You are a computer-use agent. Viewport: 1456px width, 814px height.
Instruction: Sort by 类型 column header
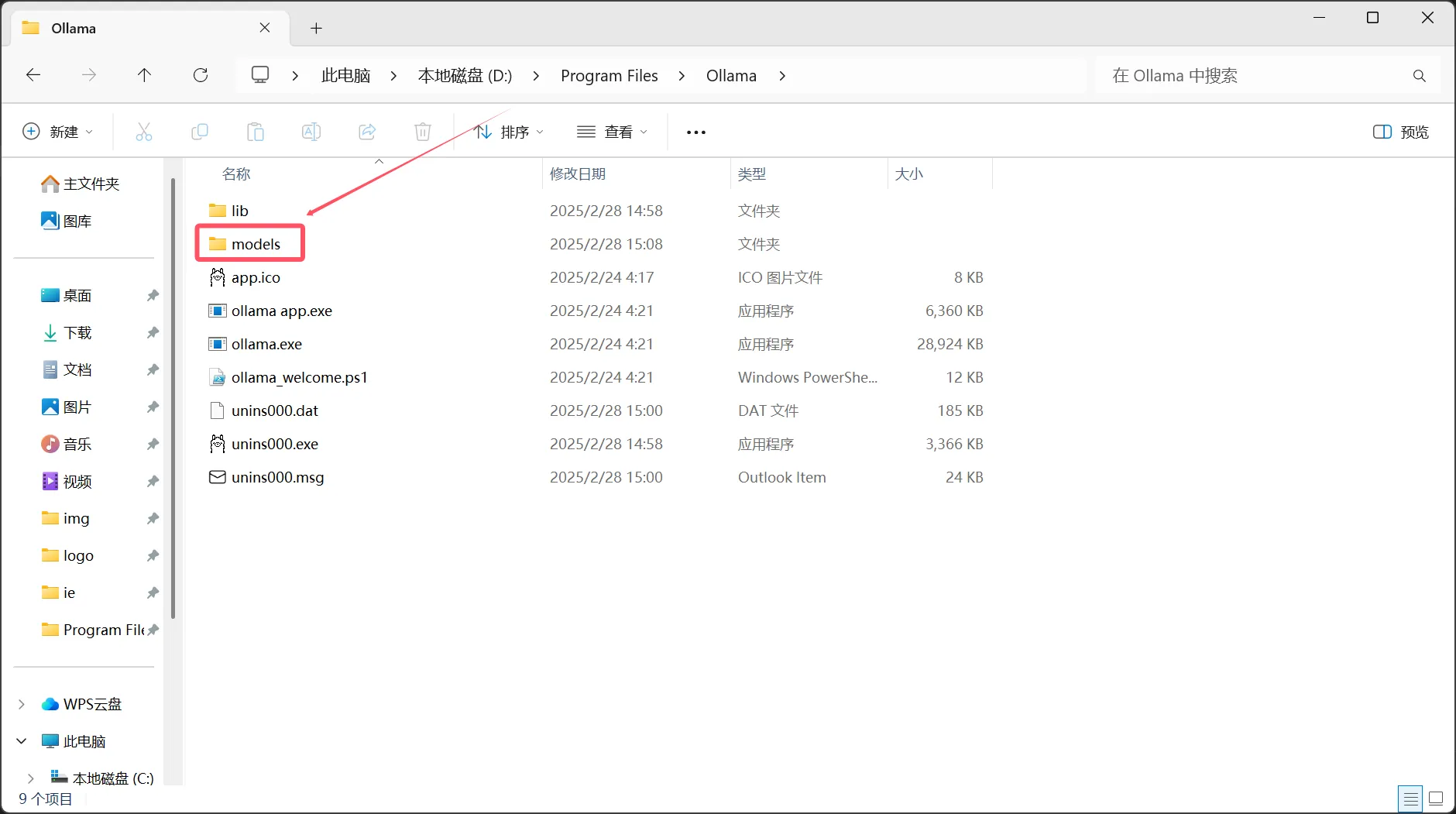coord(752,173)
